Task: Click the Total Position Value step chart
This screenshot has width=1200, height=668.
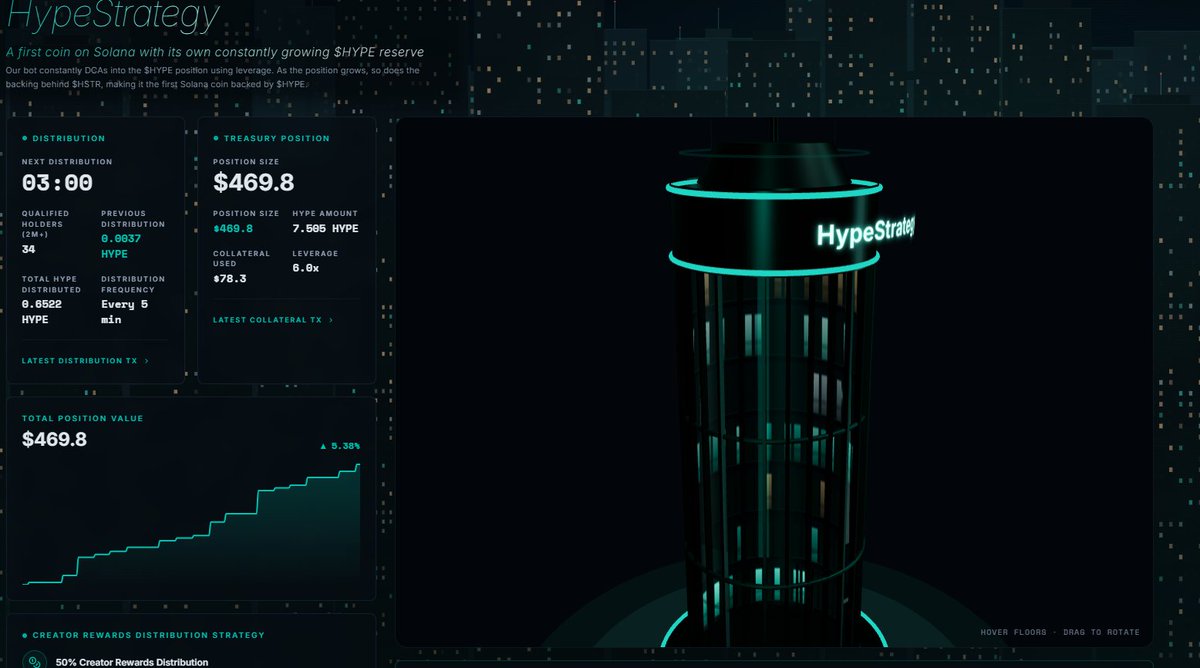Action: click(192, 523)
